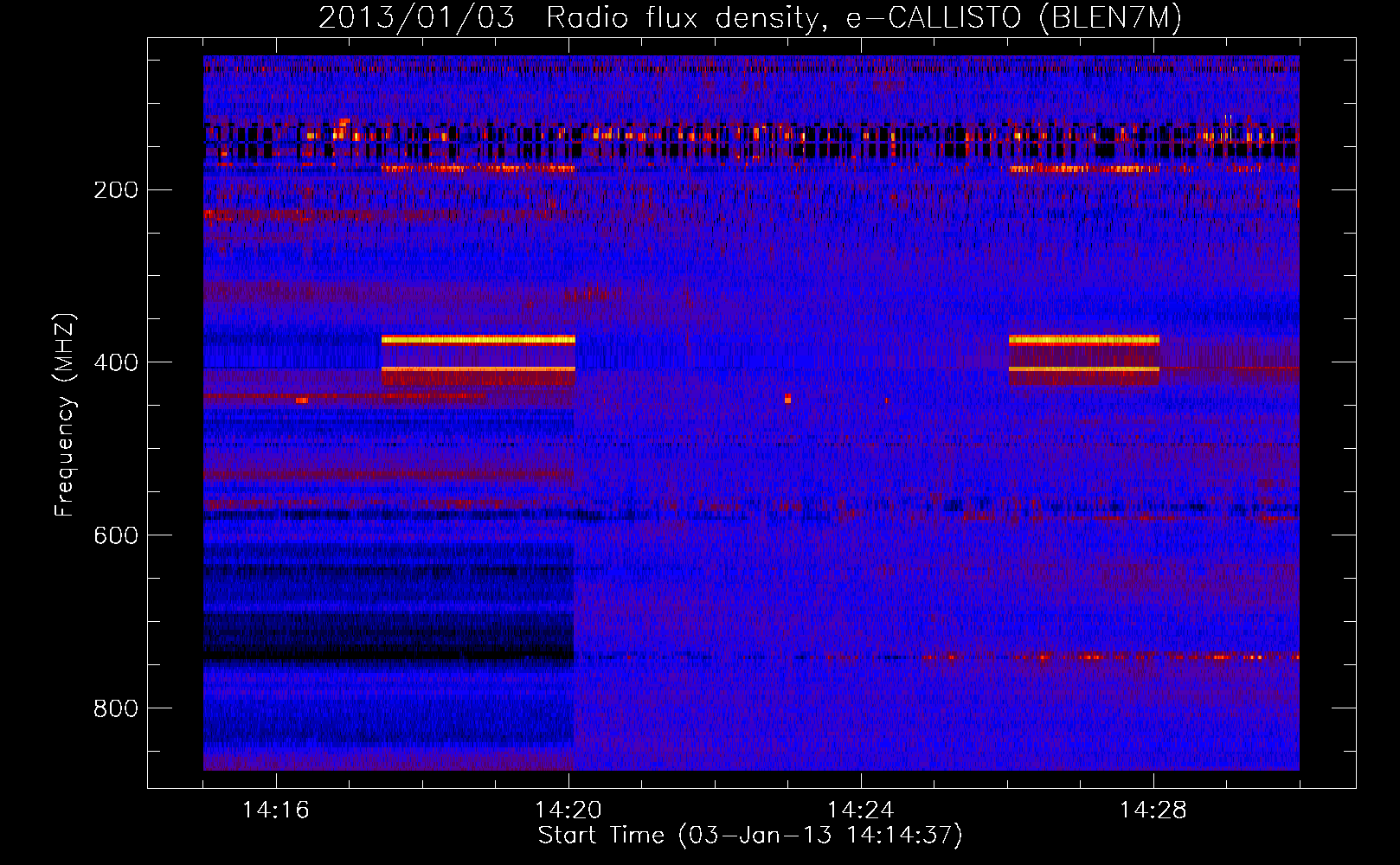Click the plot title 'Radio flux density, e-CALLISTO (BLEN7M)'
Image resolution: width=1400 pixels, height=865 pixels.
coord(864,18)
